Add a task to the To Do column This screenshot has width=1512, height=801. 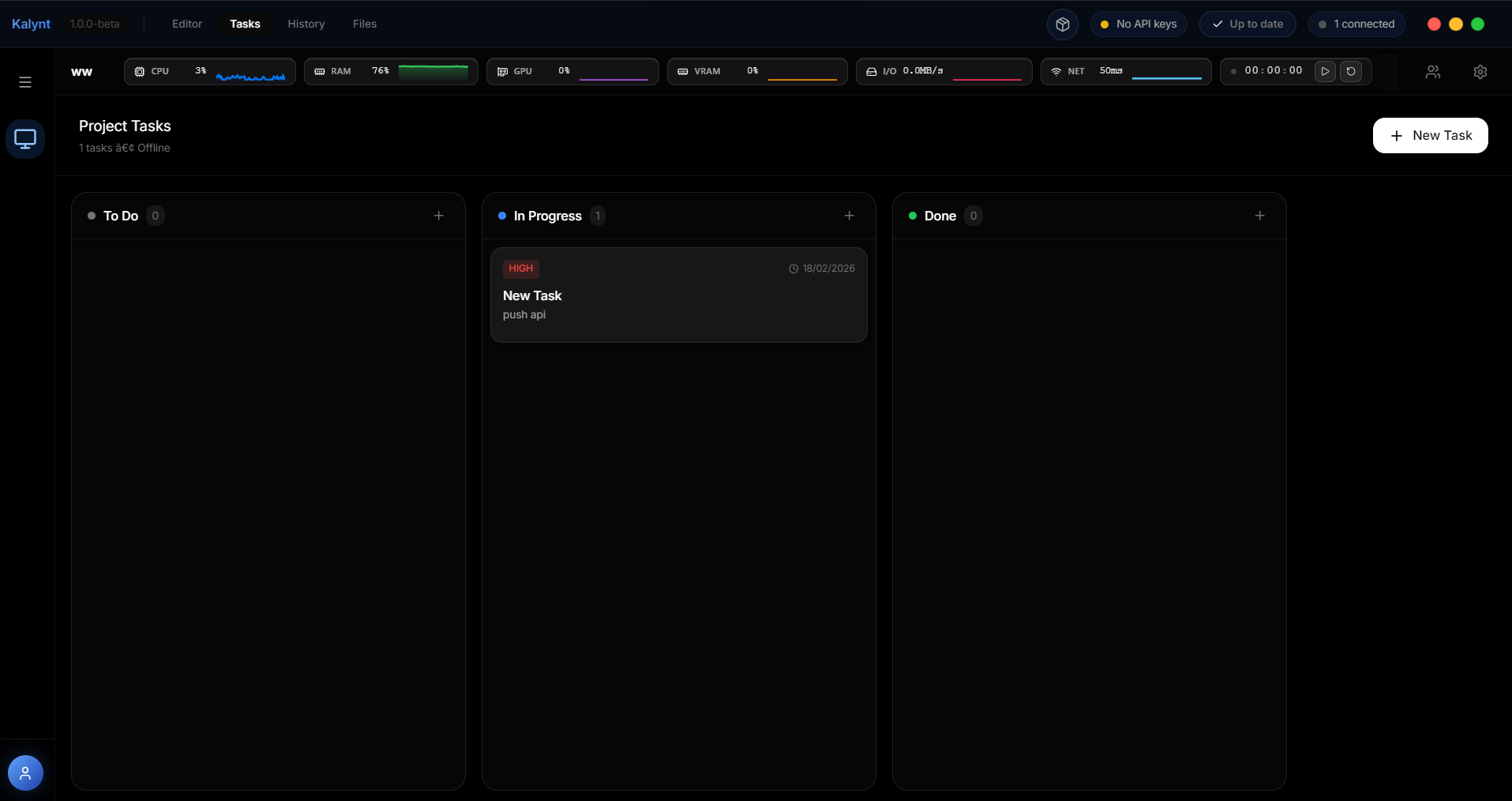pos(439,215)
